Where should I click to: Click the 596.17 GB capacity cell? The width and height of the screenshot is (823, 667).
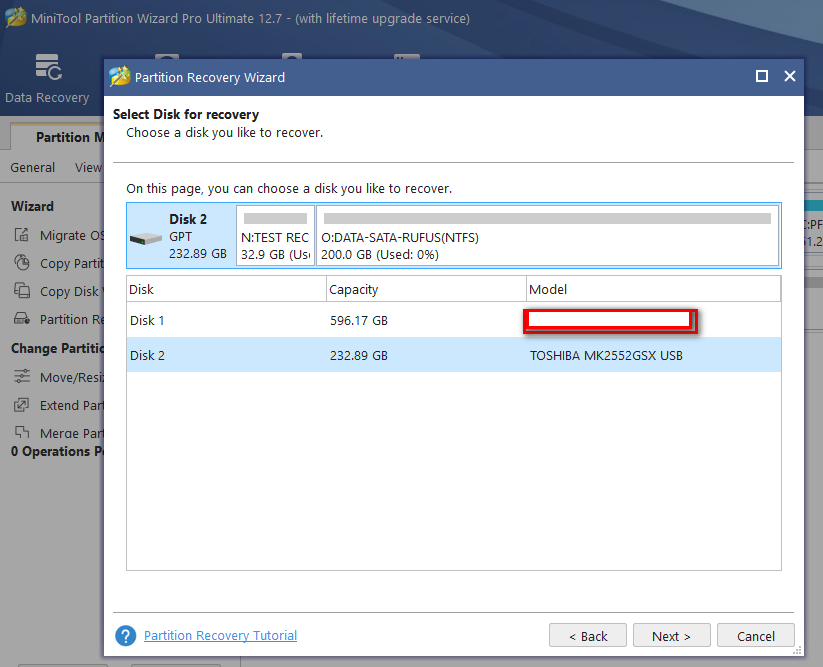[x=358, y=320]
